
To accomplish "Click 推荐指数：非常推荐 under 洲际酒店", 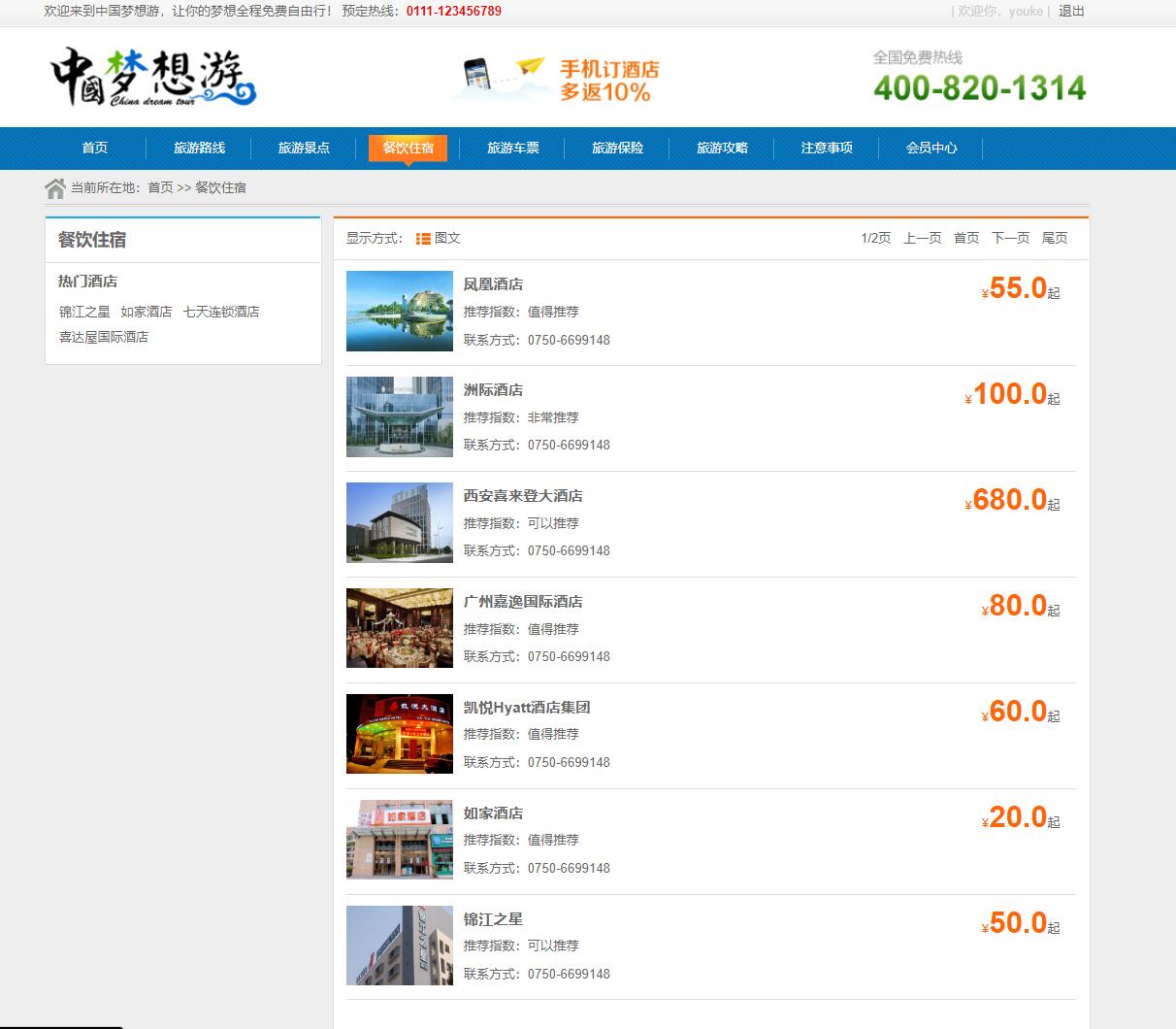I will (x=521, y=417).
